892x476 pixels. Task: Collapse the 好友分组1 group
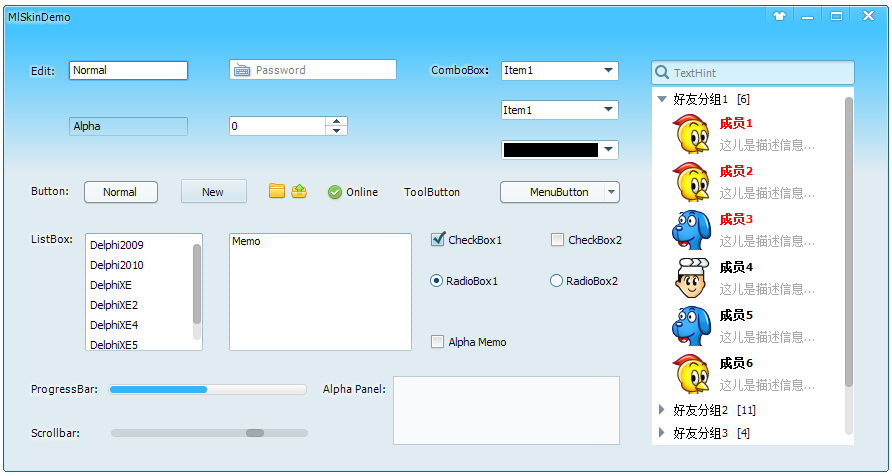point(662,99)
